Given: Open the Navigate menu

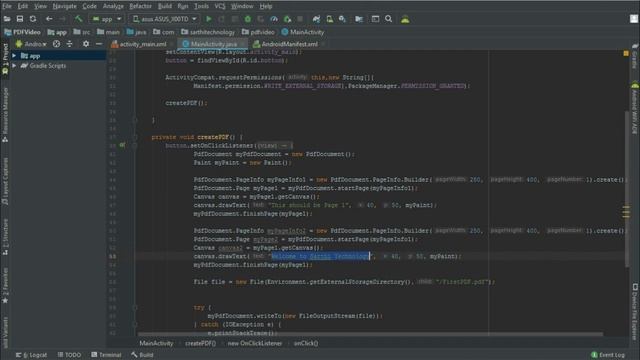Looking at the screenshot, I should (64, 6).
